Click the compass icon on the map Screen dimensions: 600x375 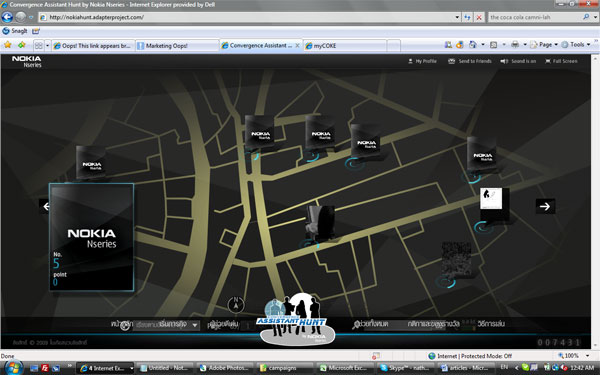pyautogui.click(x=236, y=305)
